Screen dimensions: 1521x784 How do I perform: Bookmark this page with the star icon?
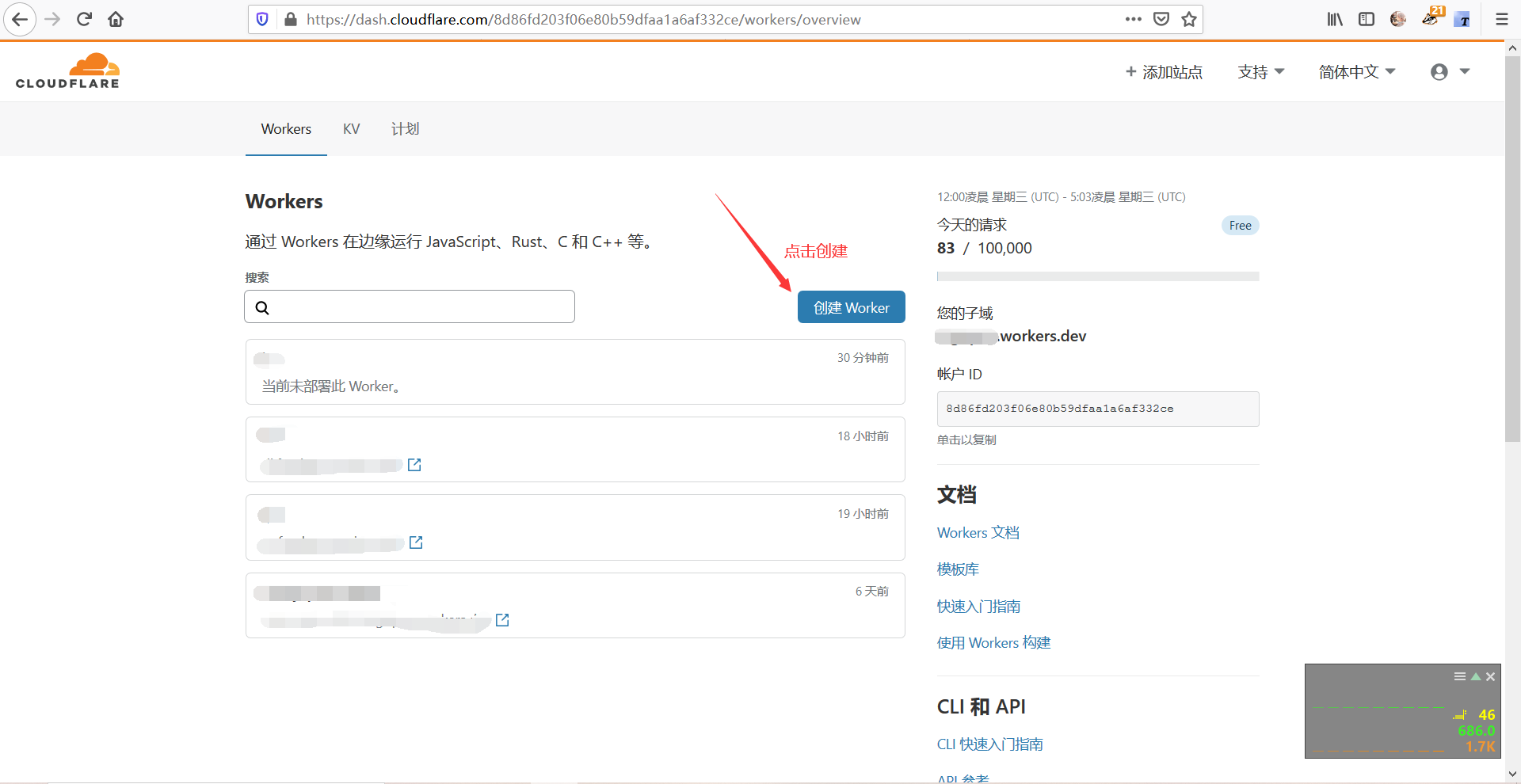(1189, 19)
